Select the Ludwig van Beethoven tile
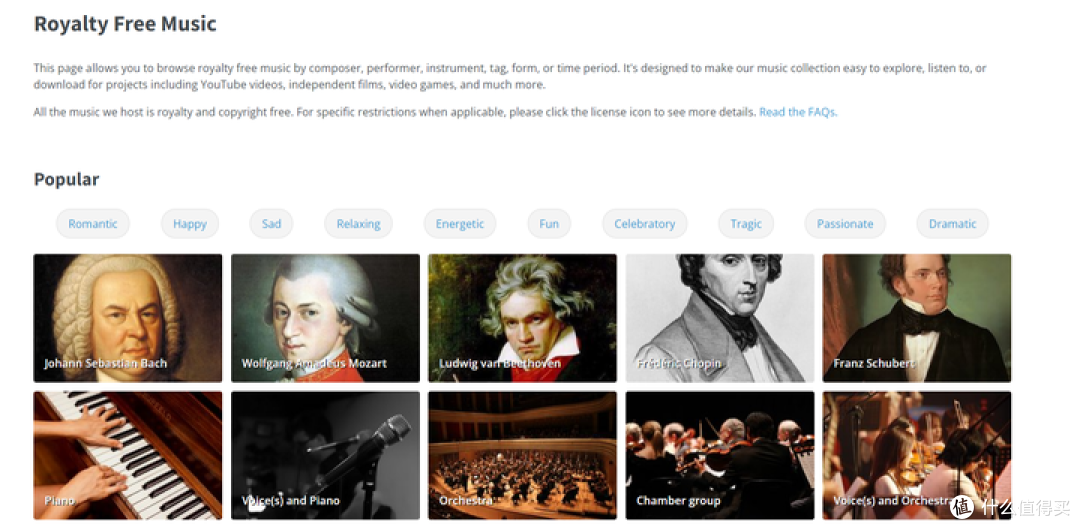 pyautogui.click(x=522, y=318)
